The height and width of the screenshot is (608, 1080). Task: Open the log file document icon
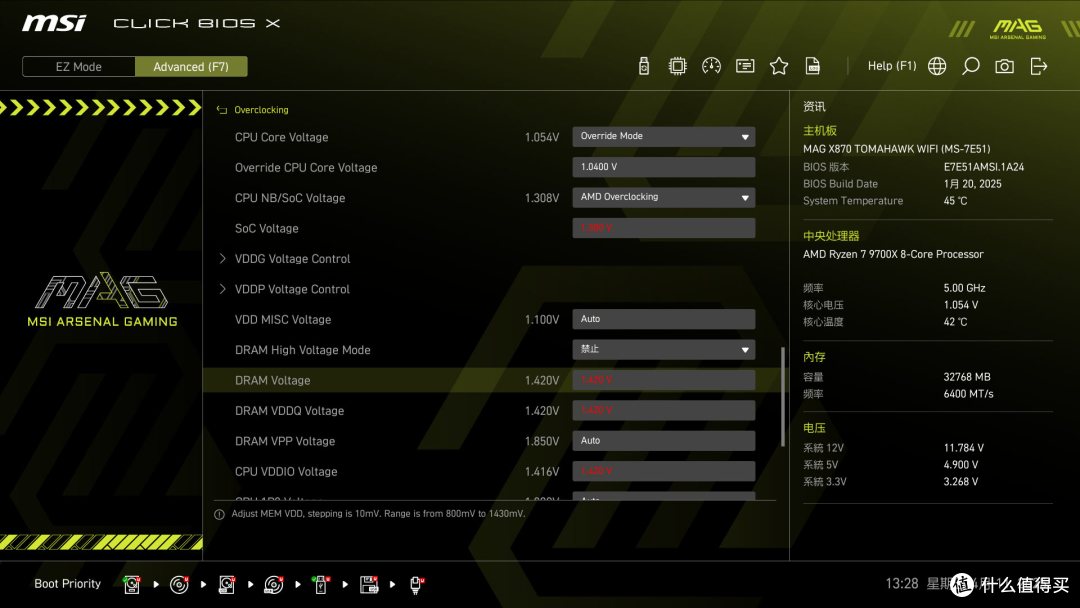(x=813, y=66)
